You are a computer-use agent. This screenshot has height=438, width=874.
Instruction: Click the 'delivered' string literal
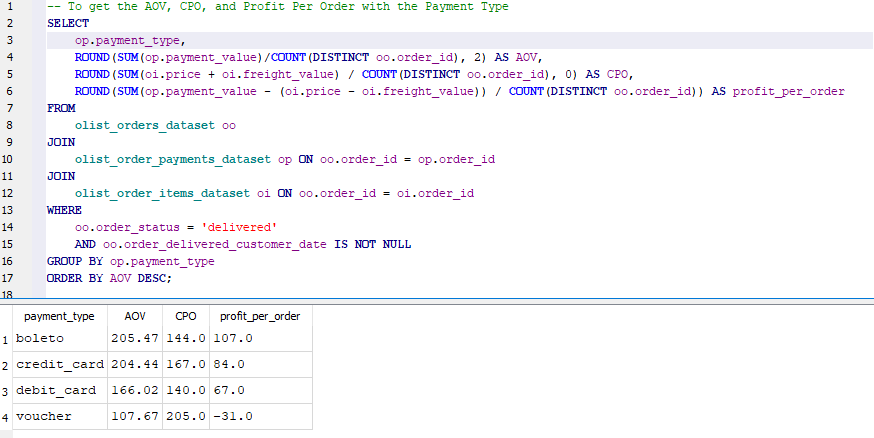[x=240, y=227]
